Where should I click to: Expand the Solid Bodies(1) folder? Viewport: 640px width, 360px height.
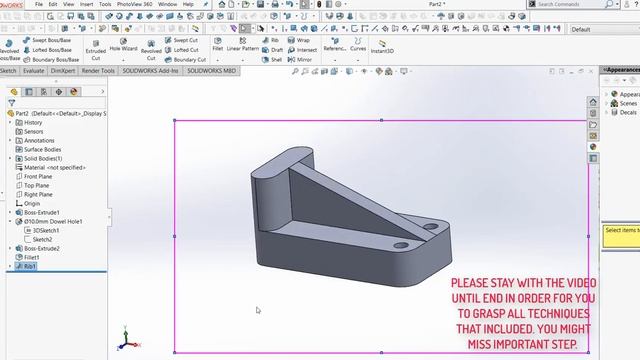(10, 158)
